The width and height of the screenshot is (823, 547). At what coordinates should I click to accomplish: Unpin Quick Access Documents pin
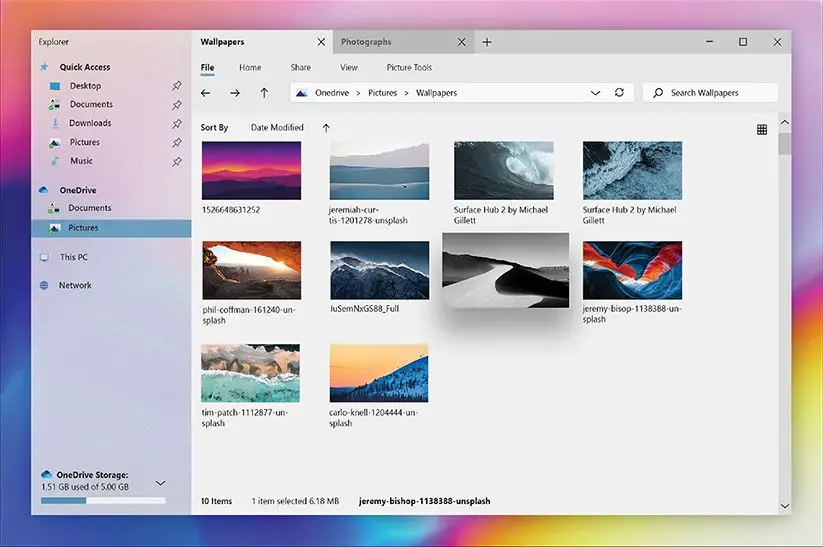[177, 104]
